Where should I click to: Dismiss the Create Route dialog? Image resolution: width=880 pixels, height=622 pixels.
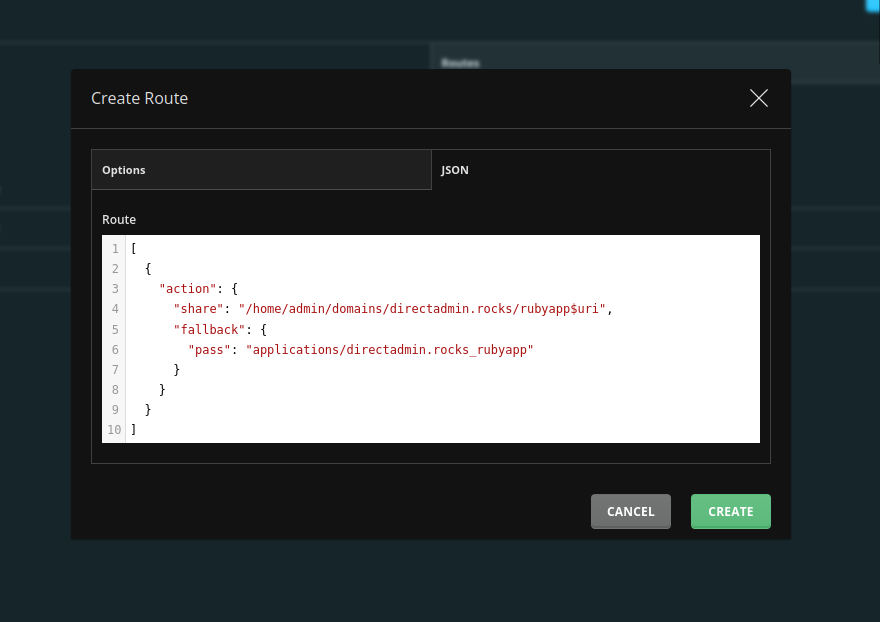tap(758, 98)
